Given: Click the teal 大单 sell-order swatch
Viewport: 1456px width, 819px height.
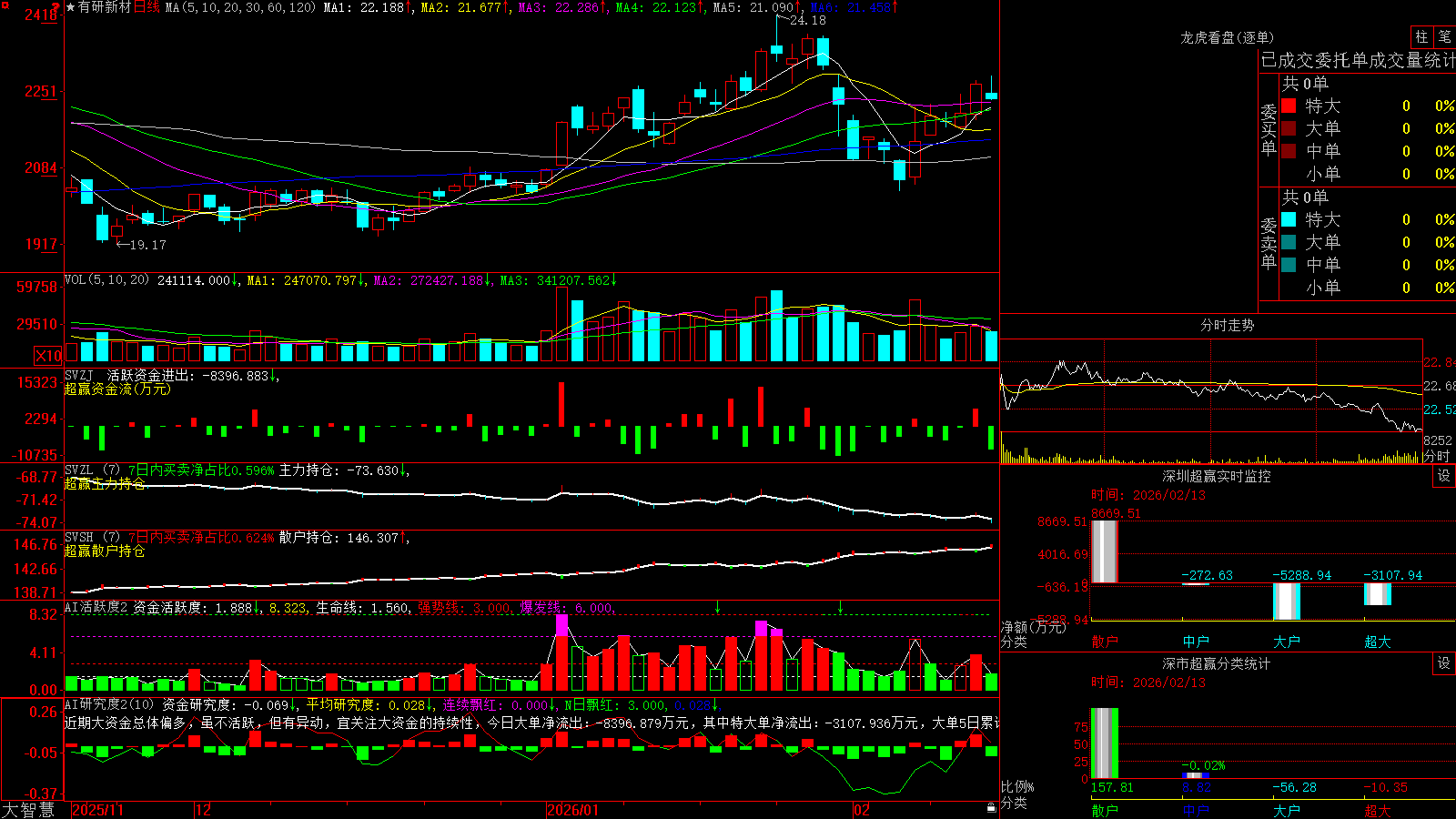Looking at the screenshot, I should (x=1289, y=242).
